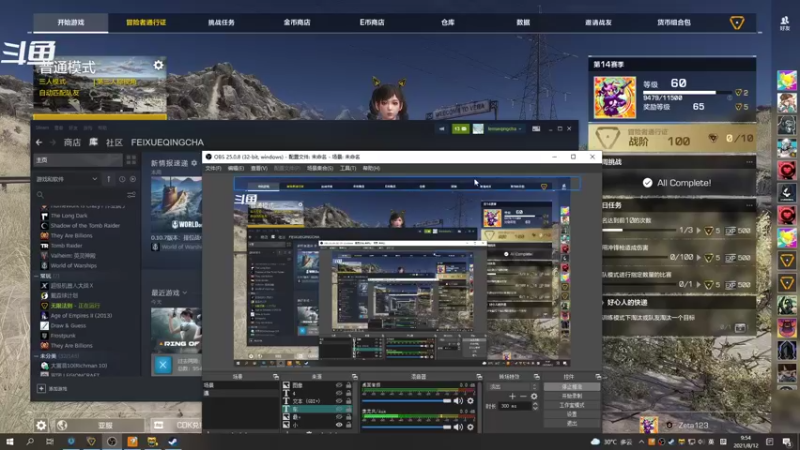This screenshot has width=800, height=450.
Task: Adjust the OBS transition duration stepper
Action: 535,406
